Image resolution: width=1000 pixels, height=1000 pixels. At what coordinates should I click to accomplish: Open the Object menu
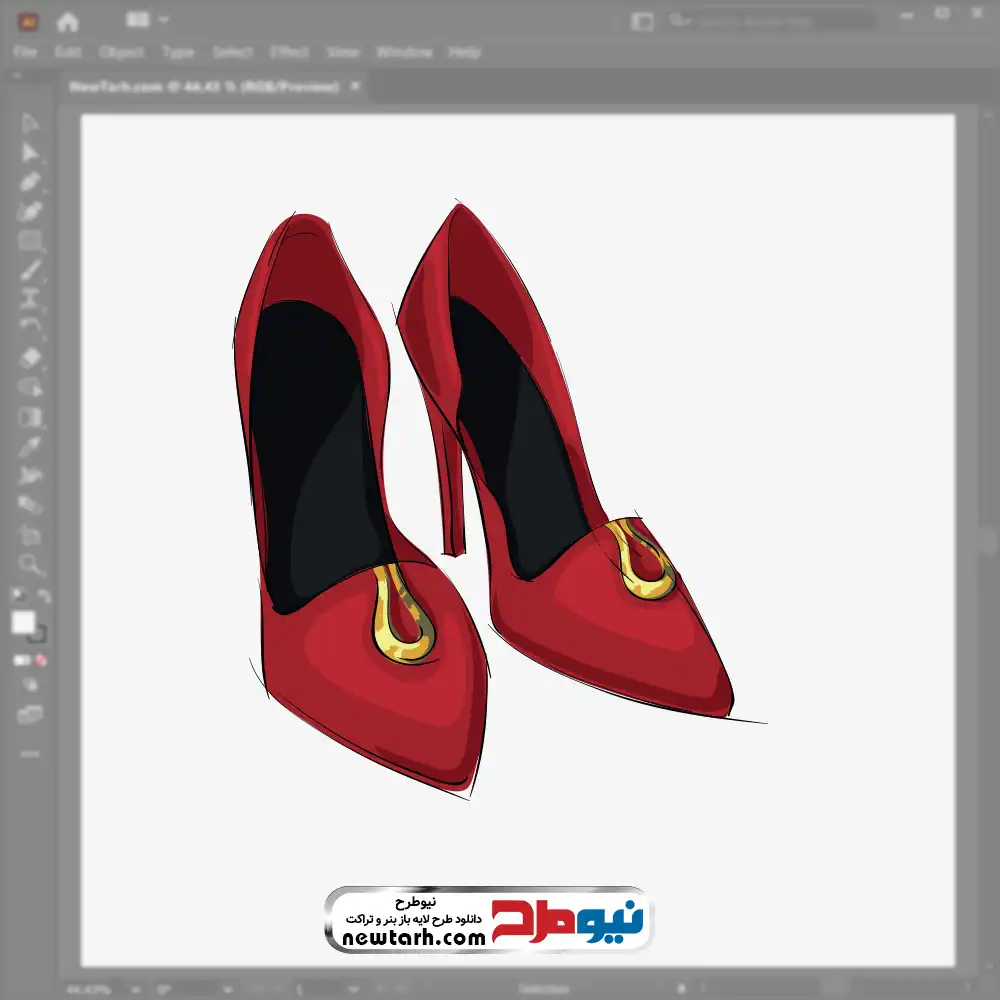point(121,52)
